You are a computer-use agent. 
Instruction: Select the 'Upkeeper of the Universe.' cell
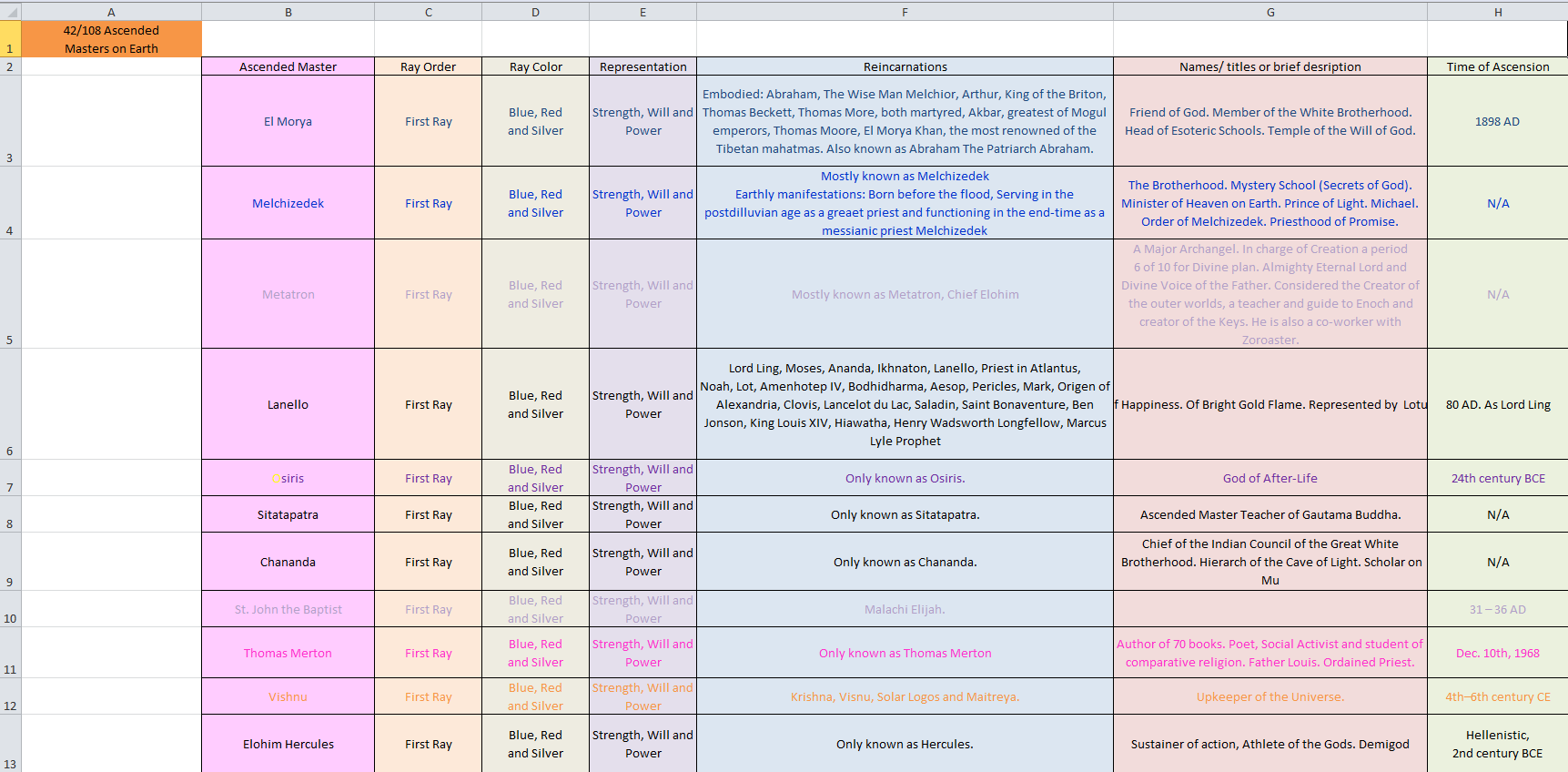[1270, 696]
